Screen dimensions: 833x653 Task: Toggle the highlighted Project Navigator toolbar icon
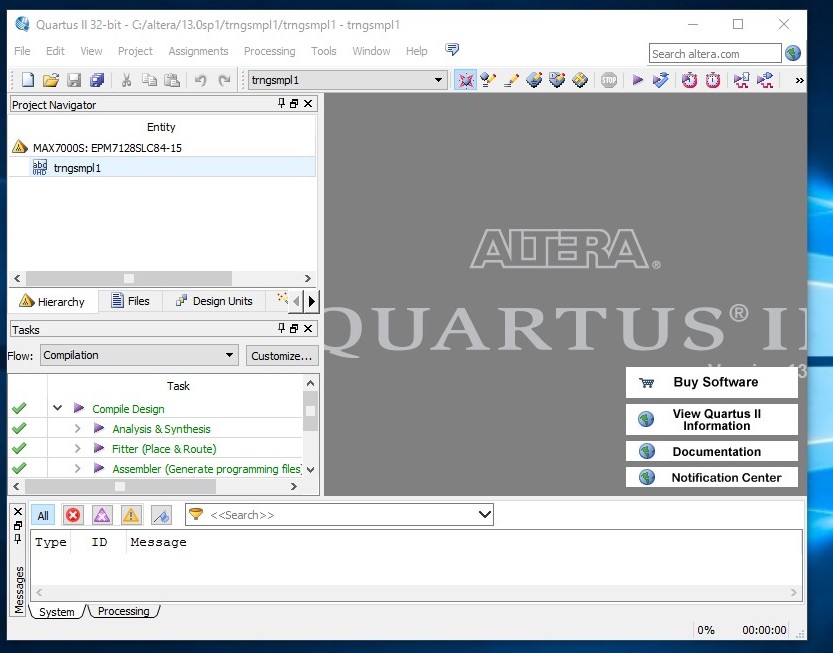465,80
